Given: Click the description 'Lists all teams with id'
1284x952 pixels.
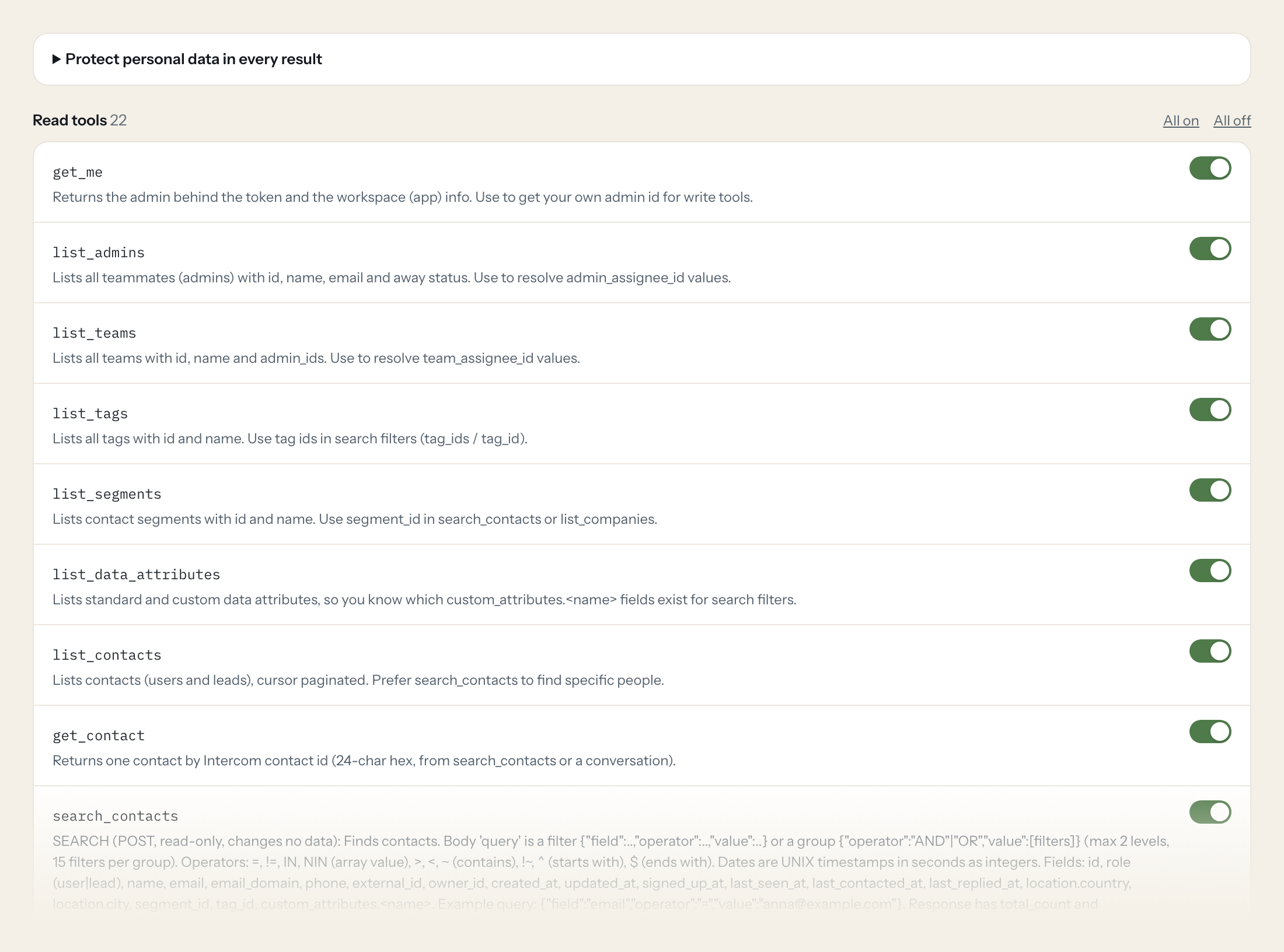Looking at the screenshot, I should pos(316,358).
